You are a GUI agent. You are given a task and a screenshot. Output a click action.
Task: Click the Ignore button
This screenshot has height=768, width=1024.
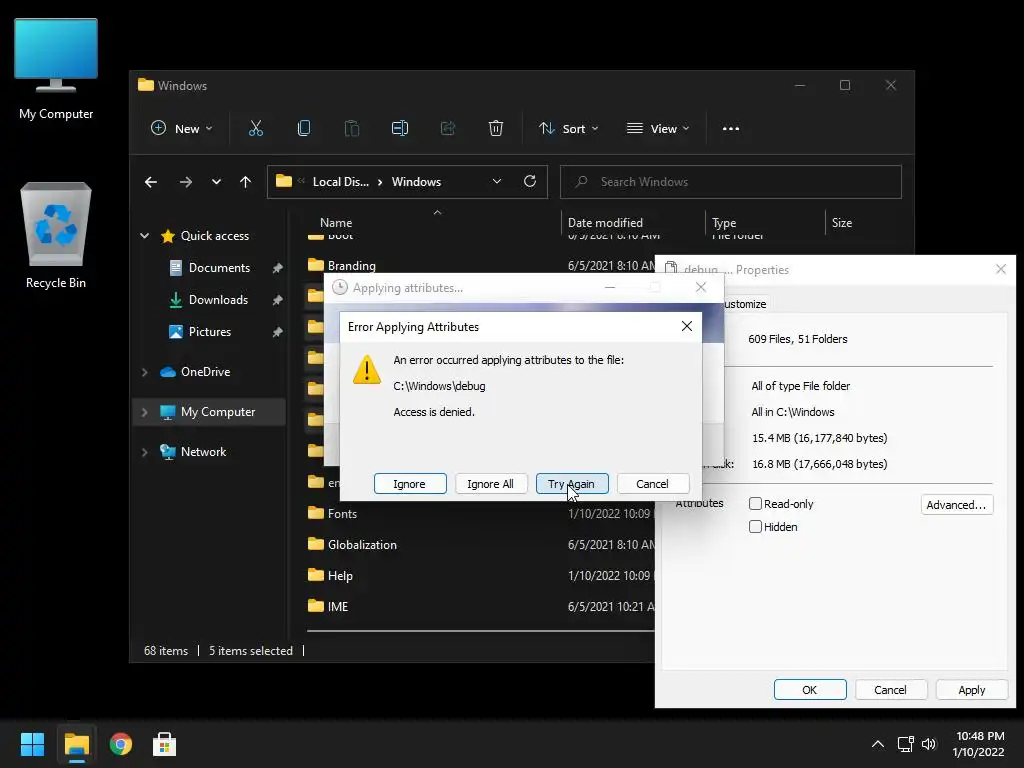point(410,484)
